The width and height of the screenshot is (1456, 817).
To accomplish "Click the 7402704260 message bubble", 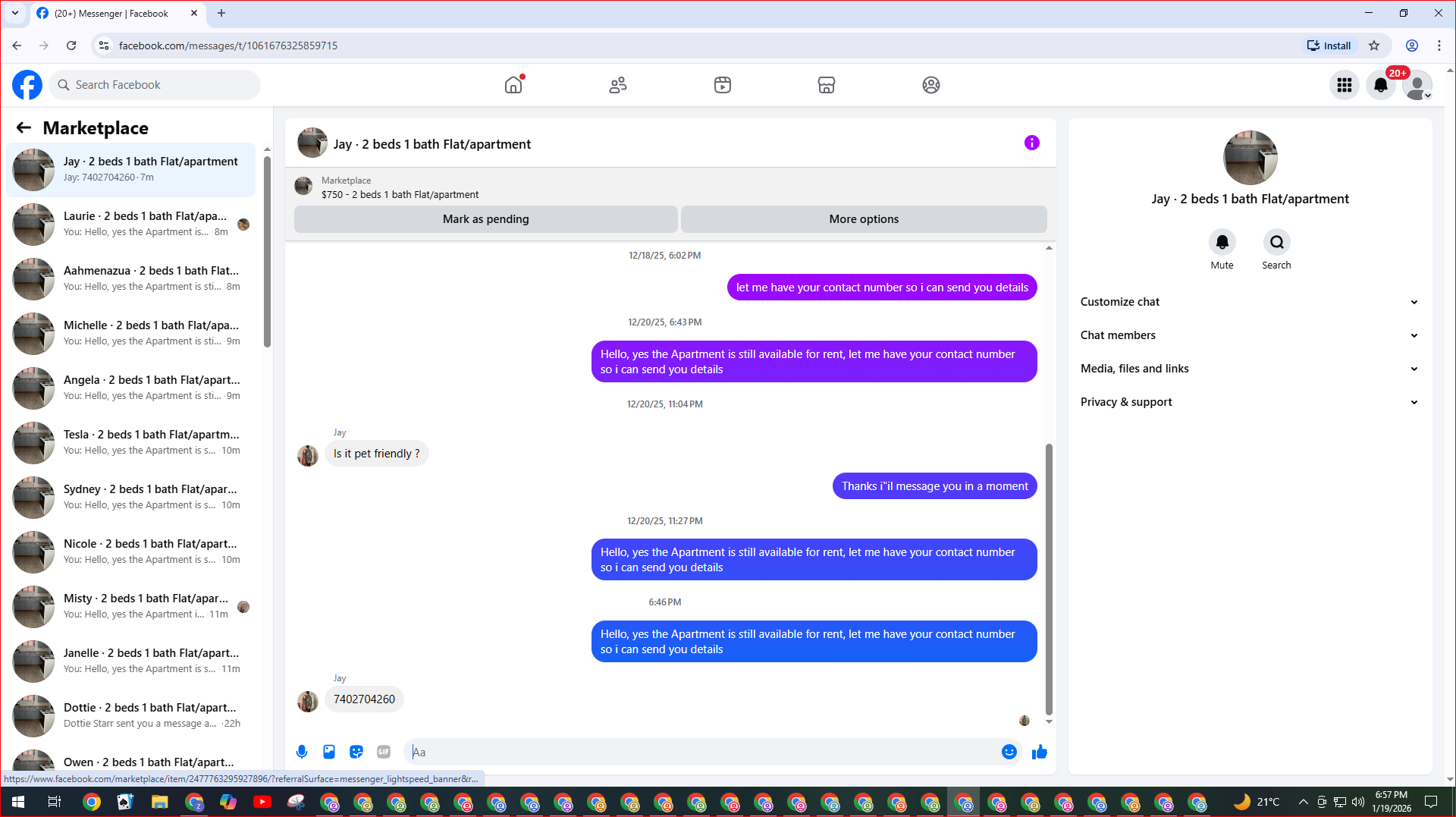I will tap(364, 699).
